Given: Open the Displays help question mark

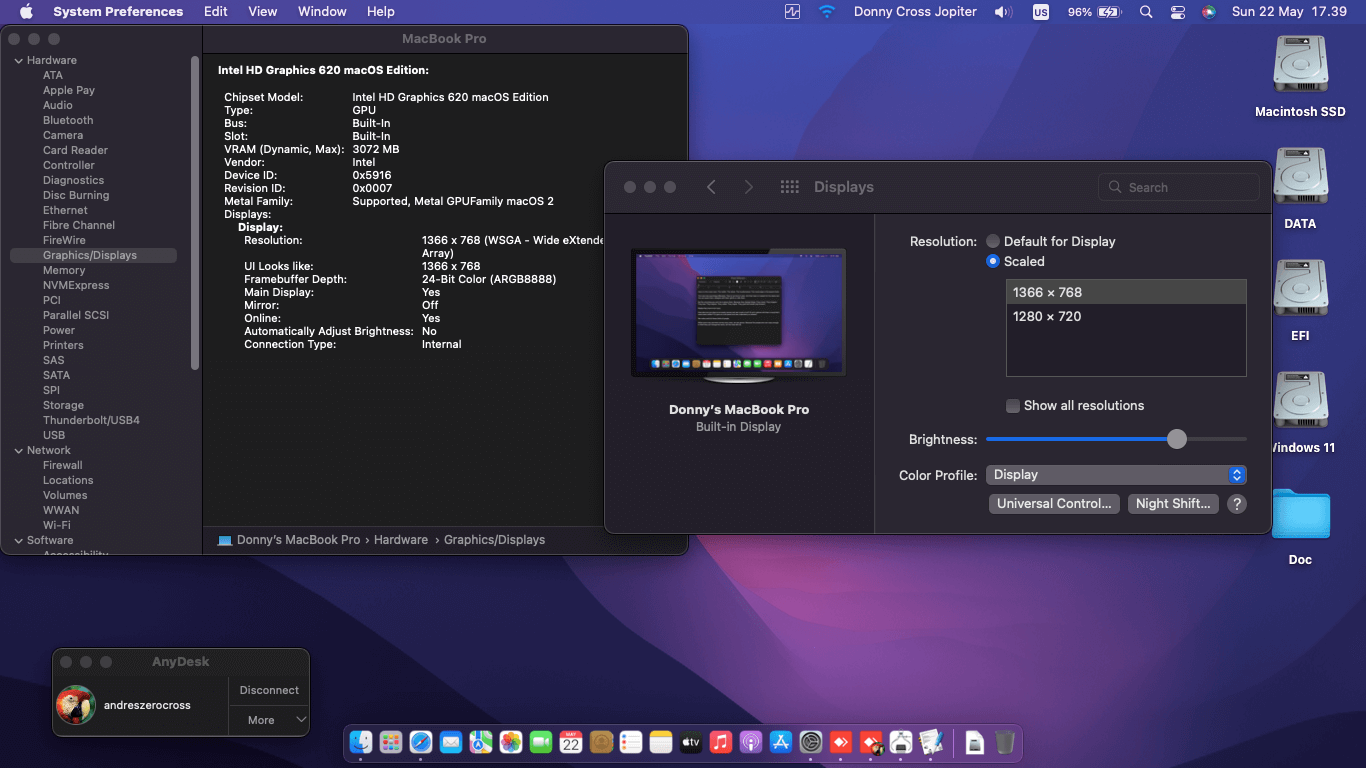Looking at the screenshot, I should [1237, 504].
